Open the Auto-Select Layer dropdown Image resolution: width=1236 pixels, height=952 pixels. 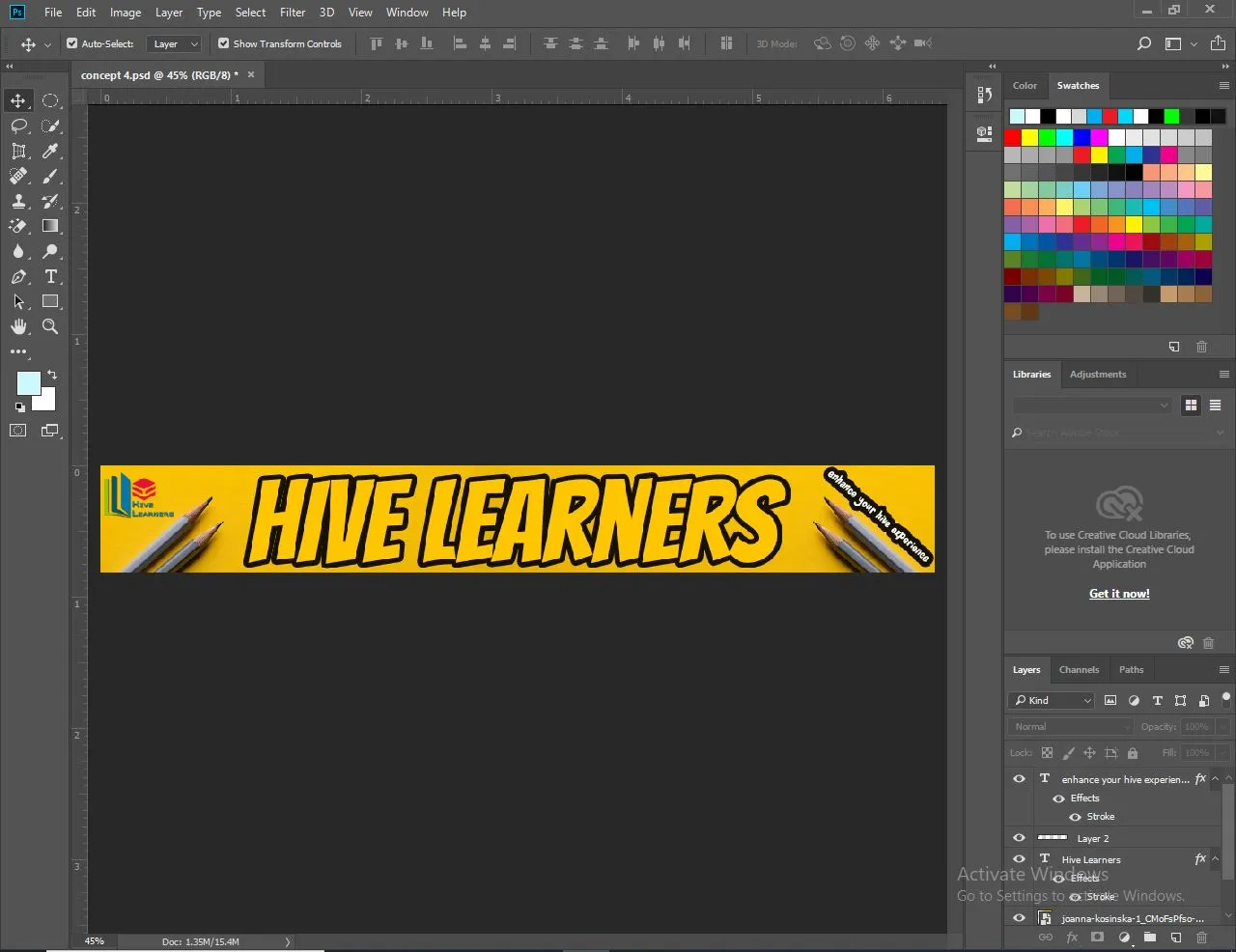coord(175,43)
